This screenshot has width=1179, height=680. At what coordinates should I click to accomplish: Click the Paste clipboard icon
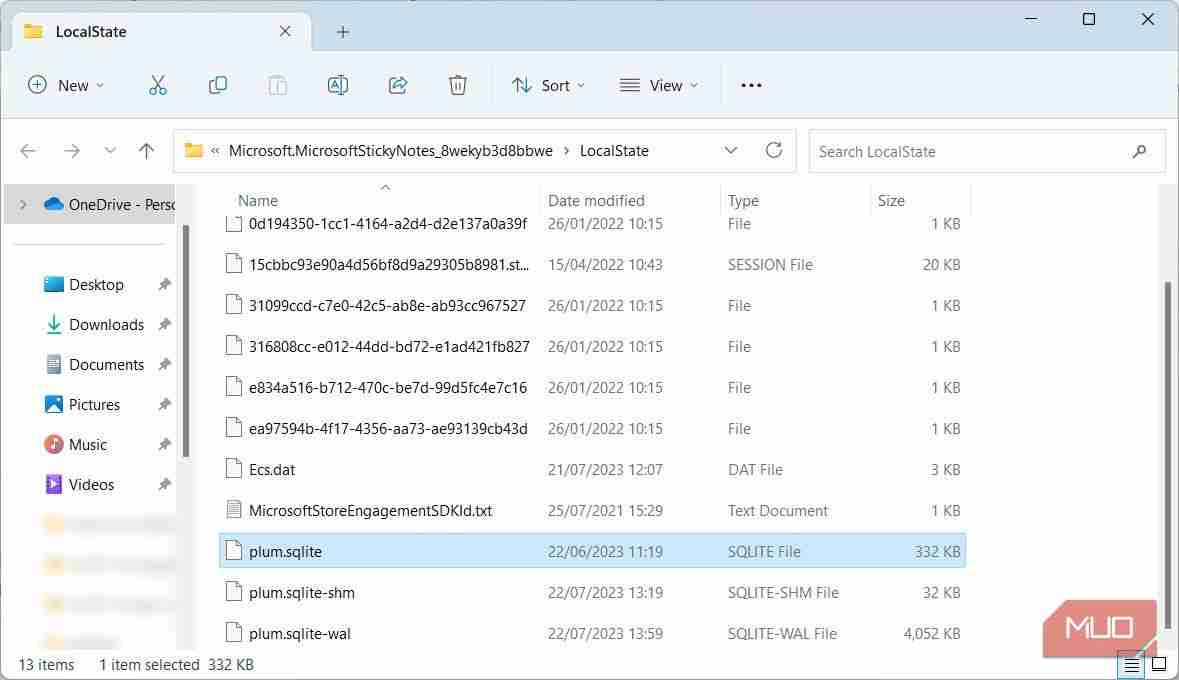pyautogui.click(x=277, y=85)
